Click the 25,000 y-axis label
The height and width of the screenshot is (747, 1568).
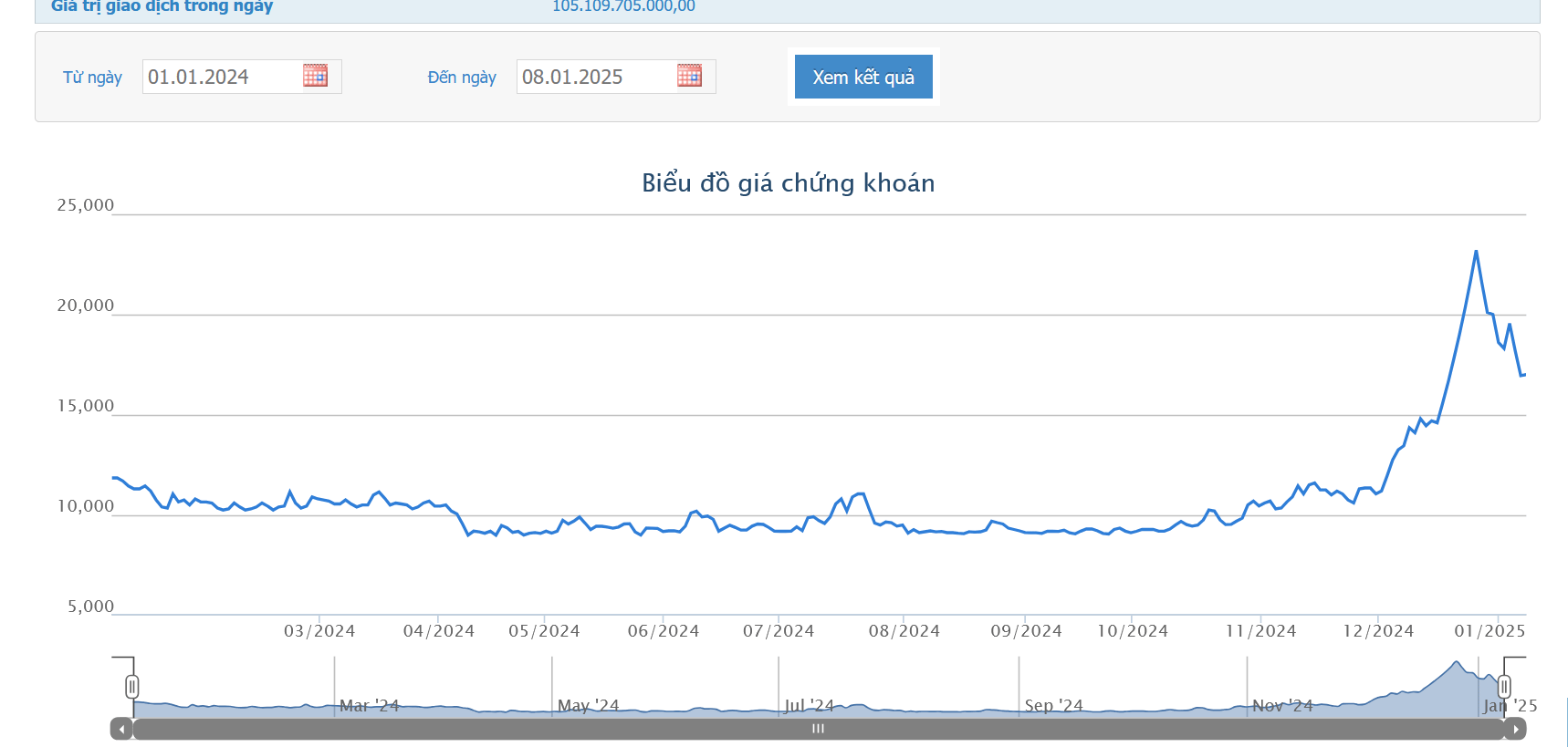[x=86, y=205]
